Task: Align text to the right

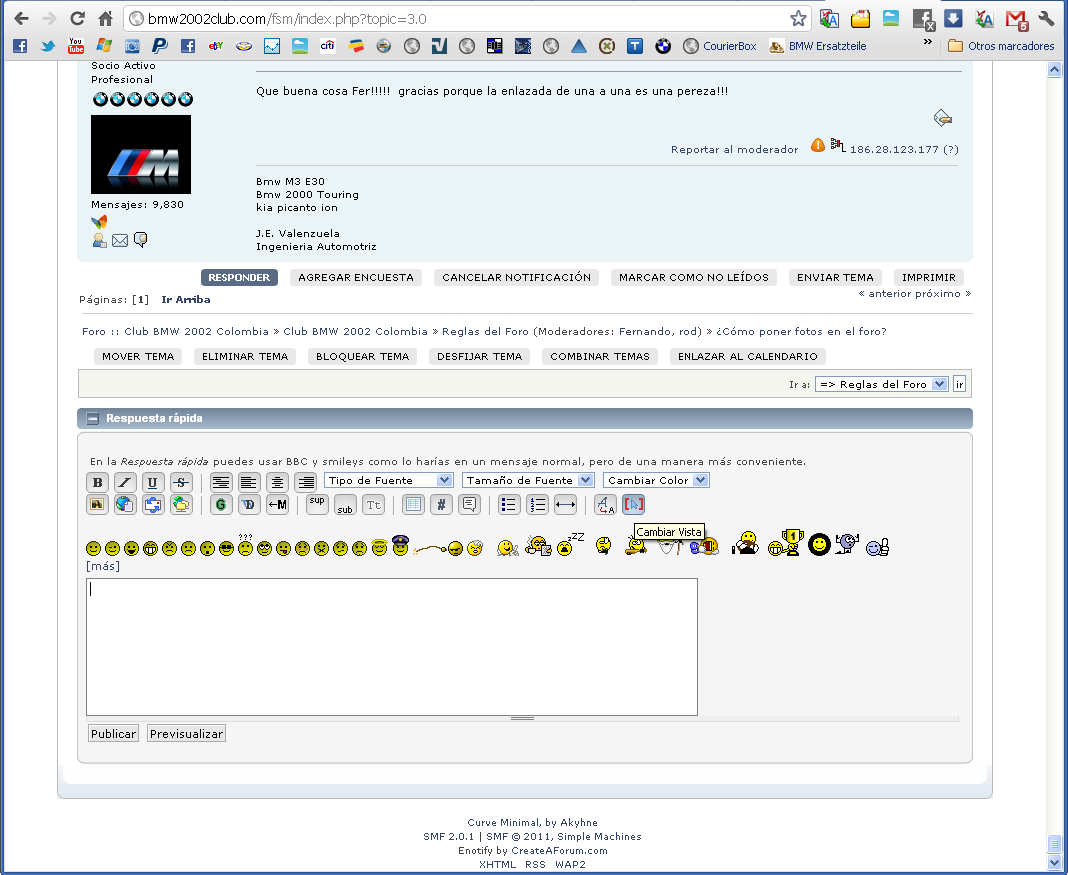Action: click(306, 482)
